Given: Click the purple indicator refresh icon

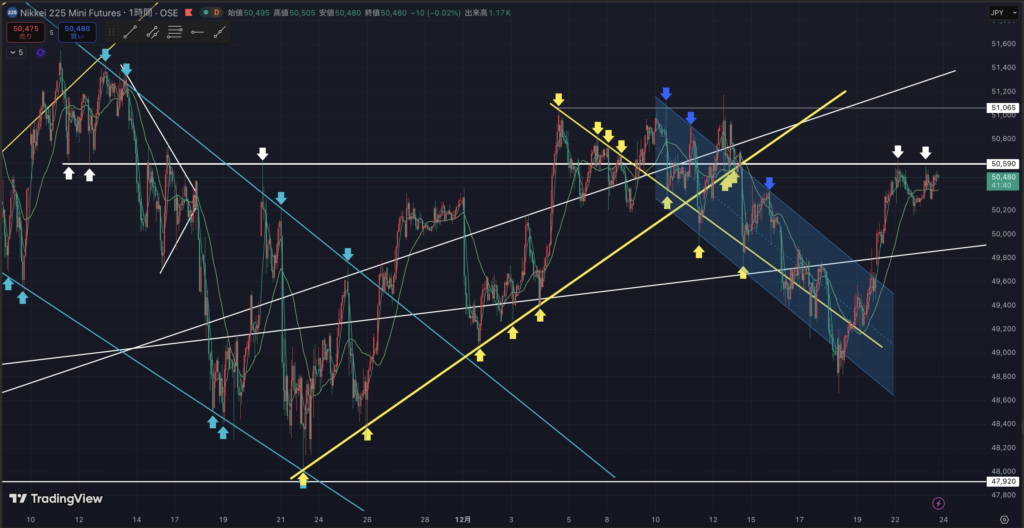Looking at the screenshot, I should (x=40, y=53).
